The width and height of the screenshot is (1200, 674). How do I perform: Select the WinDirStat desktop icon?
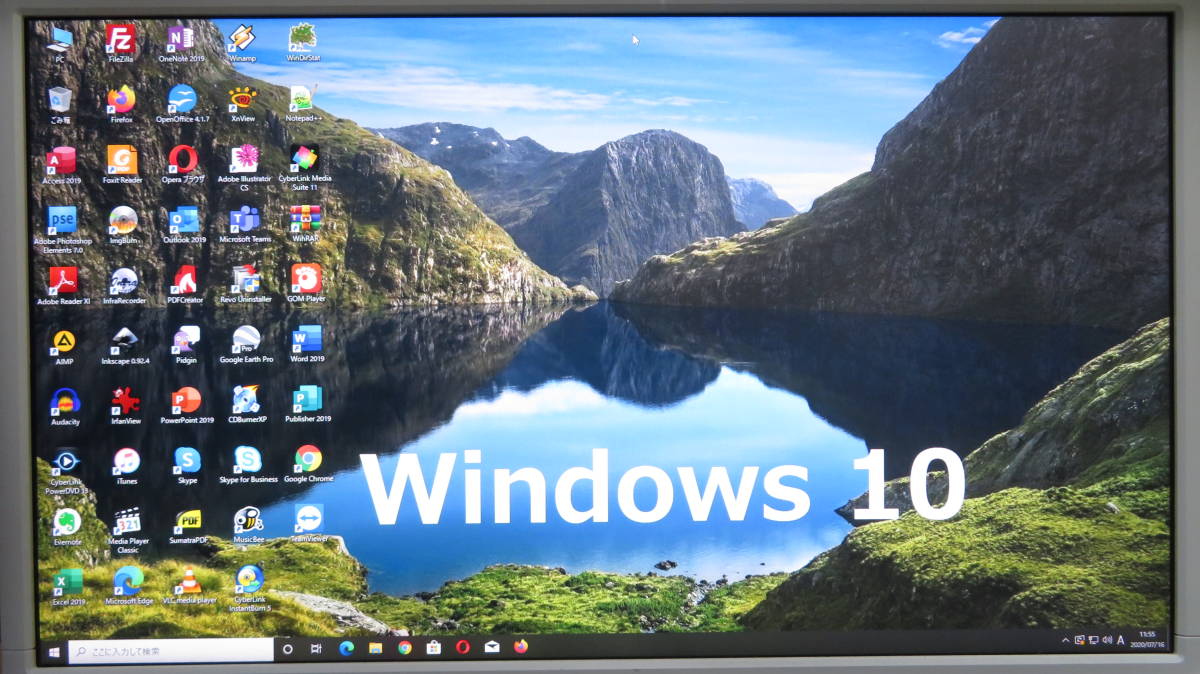click(303, 42)
